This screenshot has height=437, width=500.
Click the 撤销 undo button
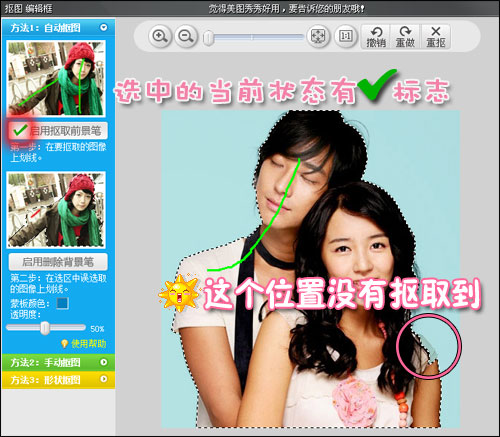[376, 37]
